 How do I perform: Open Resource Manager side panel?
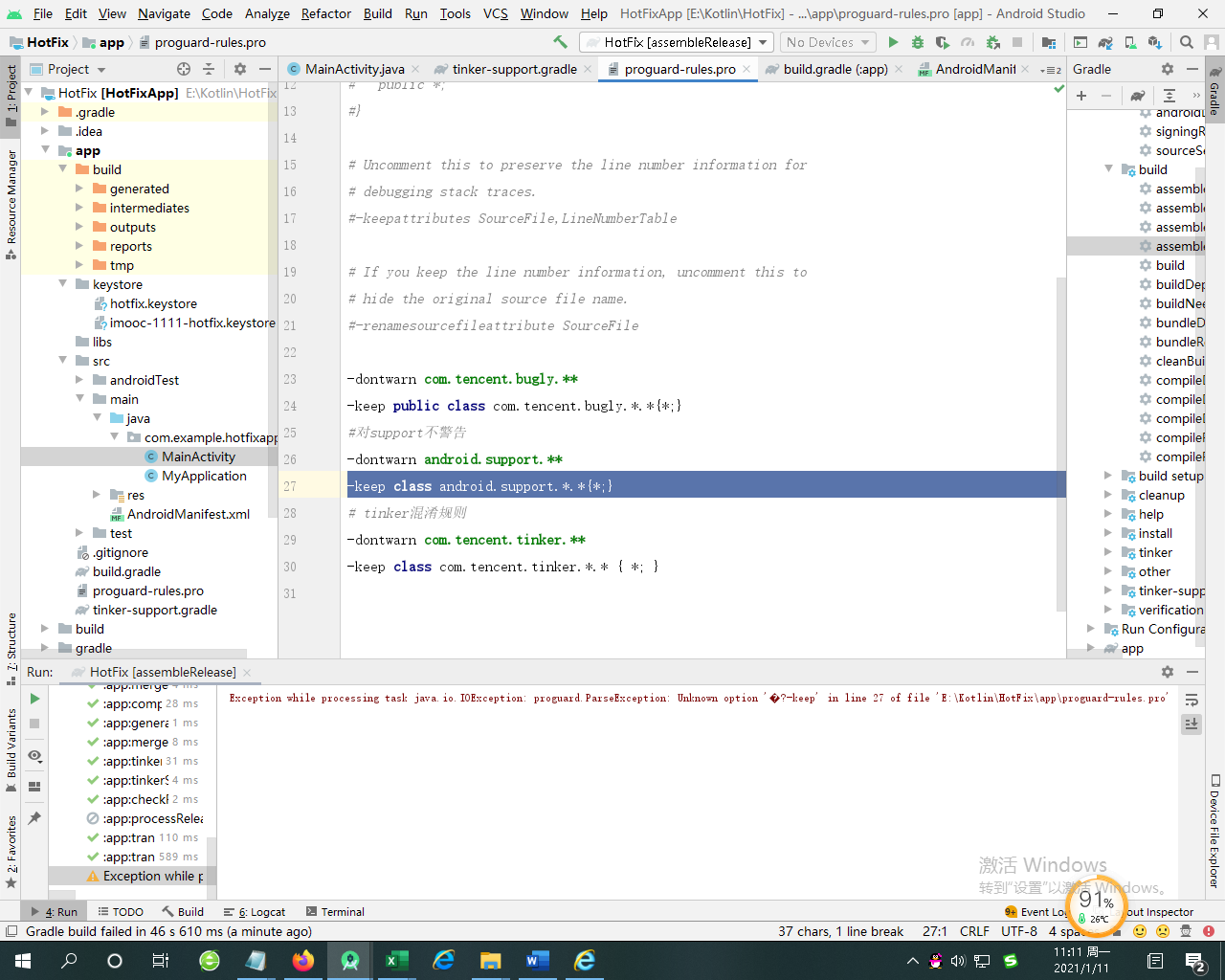(11, 205)
